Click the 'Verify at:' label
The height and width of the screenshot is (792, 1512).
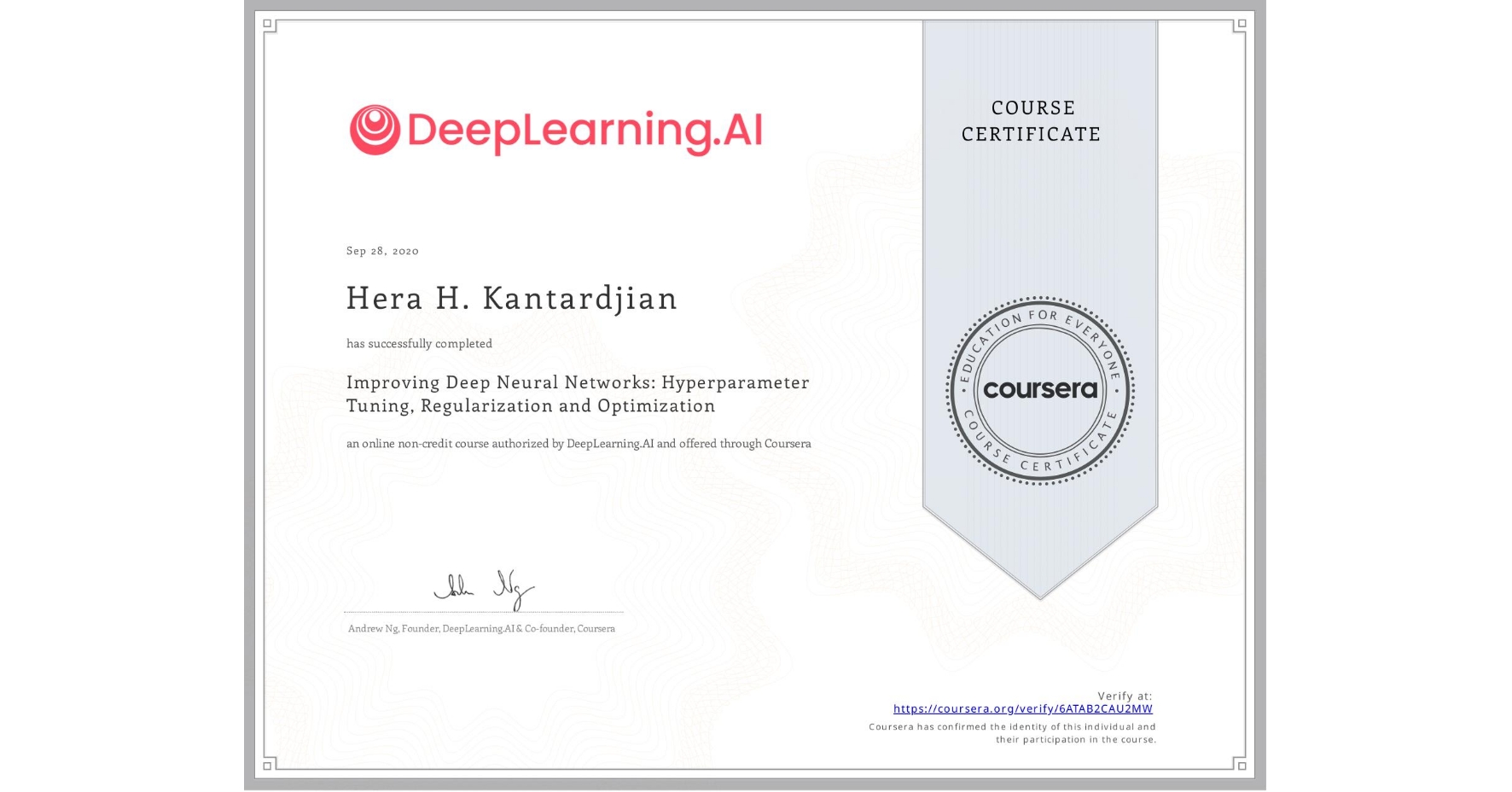pyautogui.click(x=1123, y=694)
